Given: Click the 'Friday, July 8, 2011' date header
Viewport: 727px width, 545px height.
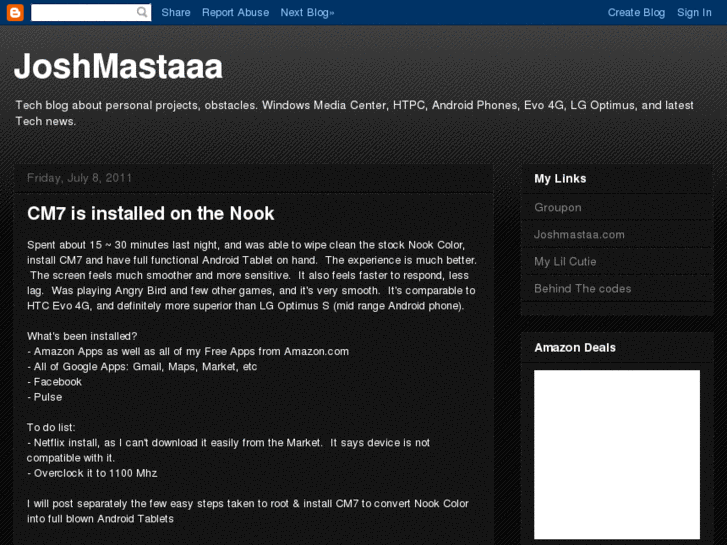Looking at the screenshot, I should [79, 178].
